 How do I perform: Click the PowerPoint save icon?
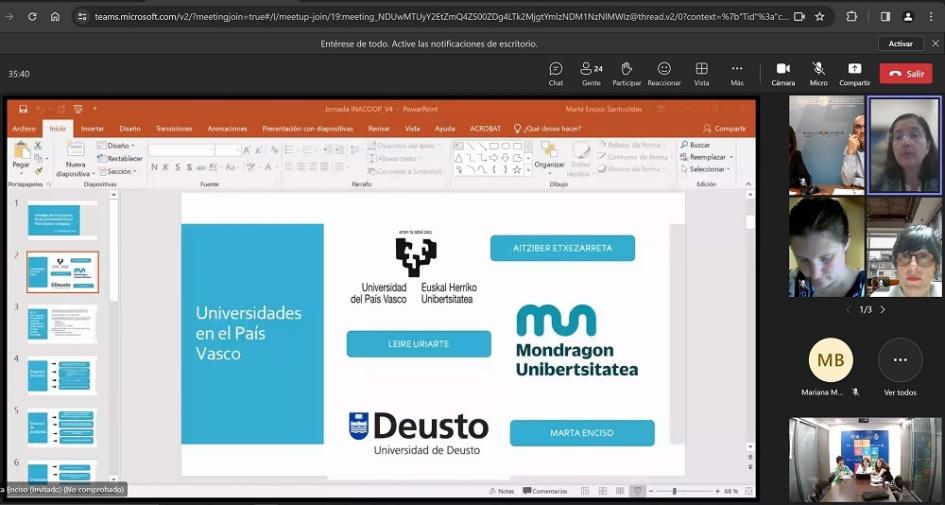coord(23,109)
